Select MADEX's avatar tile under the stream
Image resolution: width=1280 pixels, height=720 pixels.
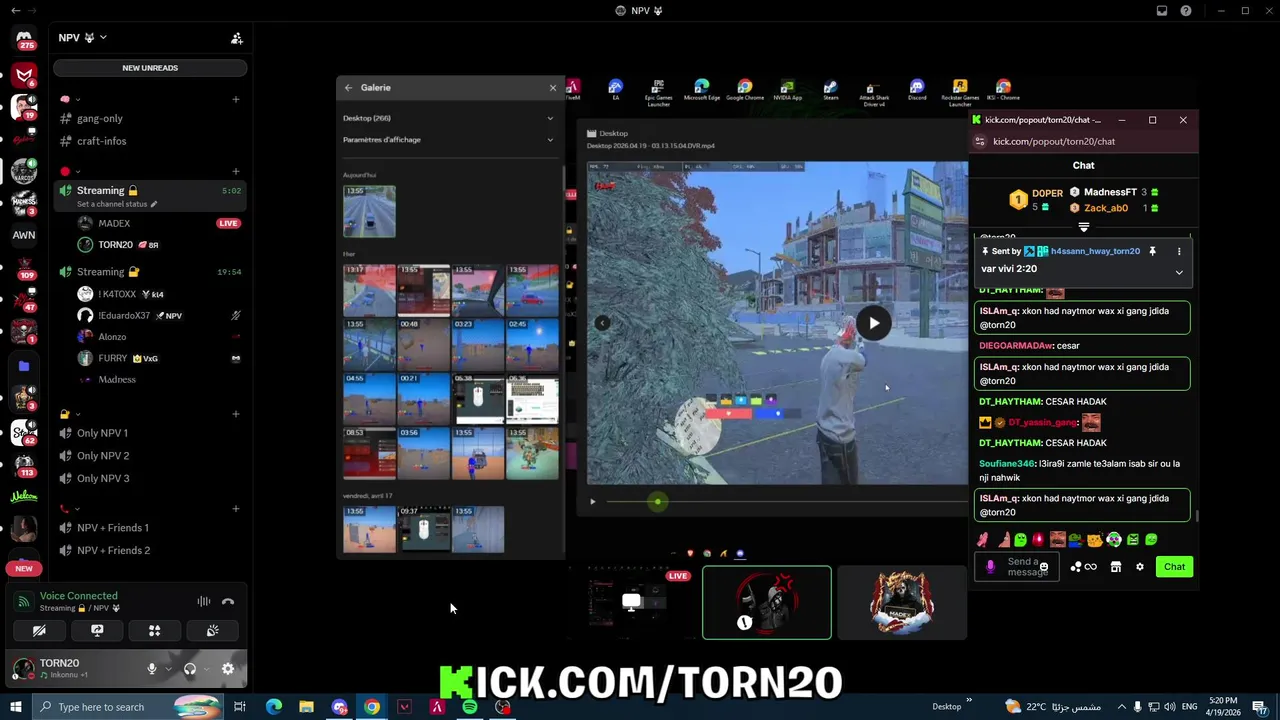pyautogui.click(x=902, y=602)
